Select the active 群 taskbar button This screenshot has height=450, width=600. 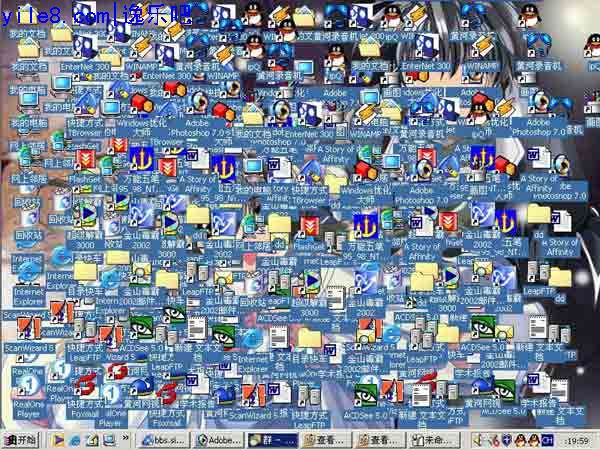pyautogui.click(x=273, y=439)
